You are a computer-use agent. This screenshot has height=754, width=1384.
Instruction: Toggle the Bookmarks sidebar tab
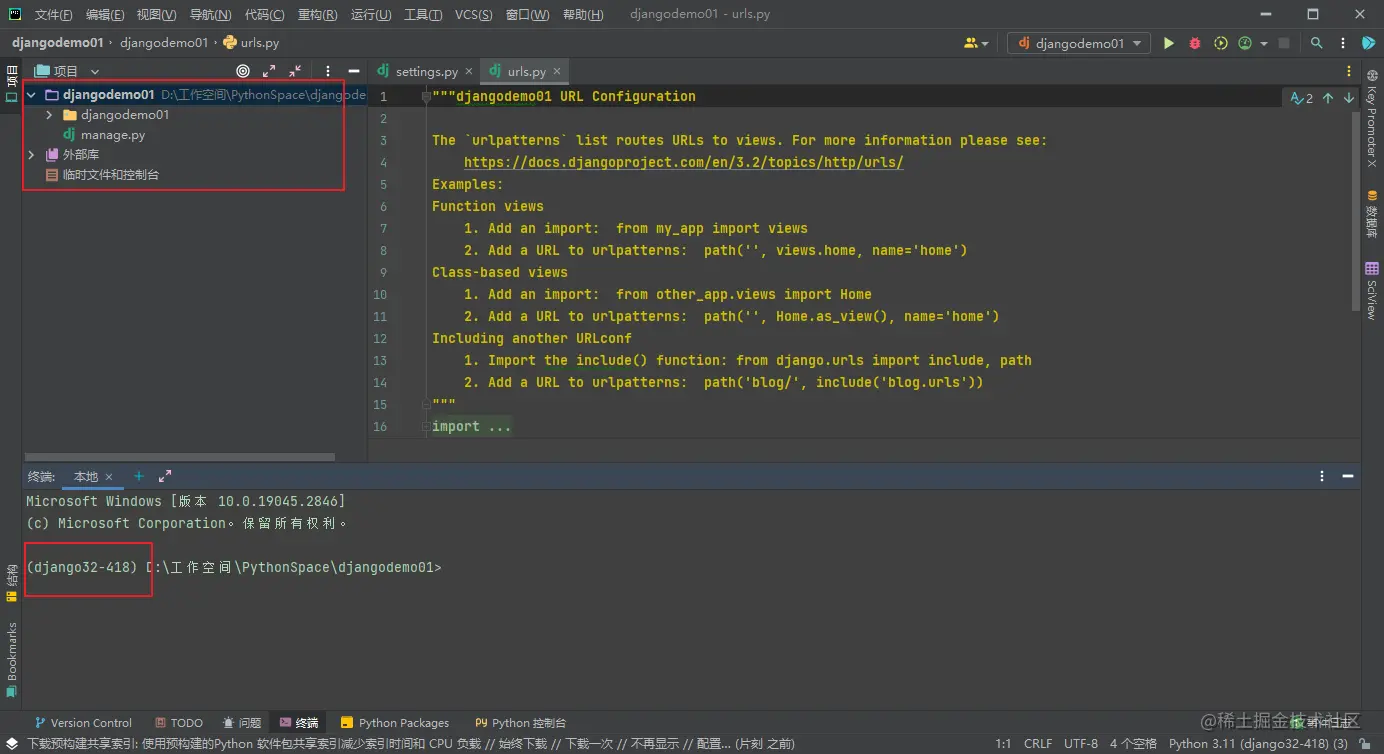(11, 659)
